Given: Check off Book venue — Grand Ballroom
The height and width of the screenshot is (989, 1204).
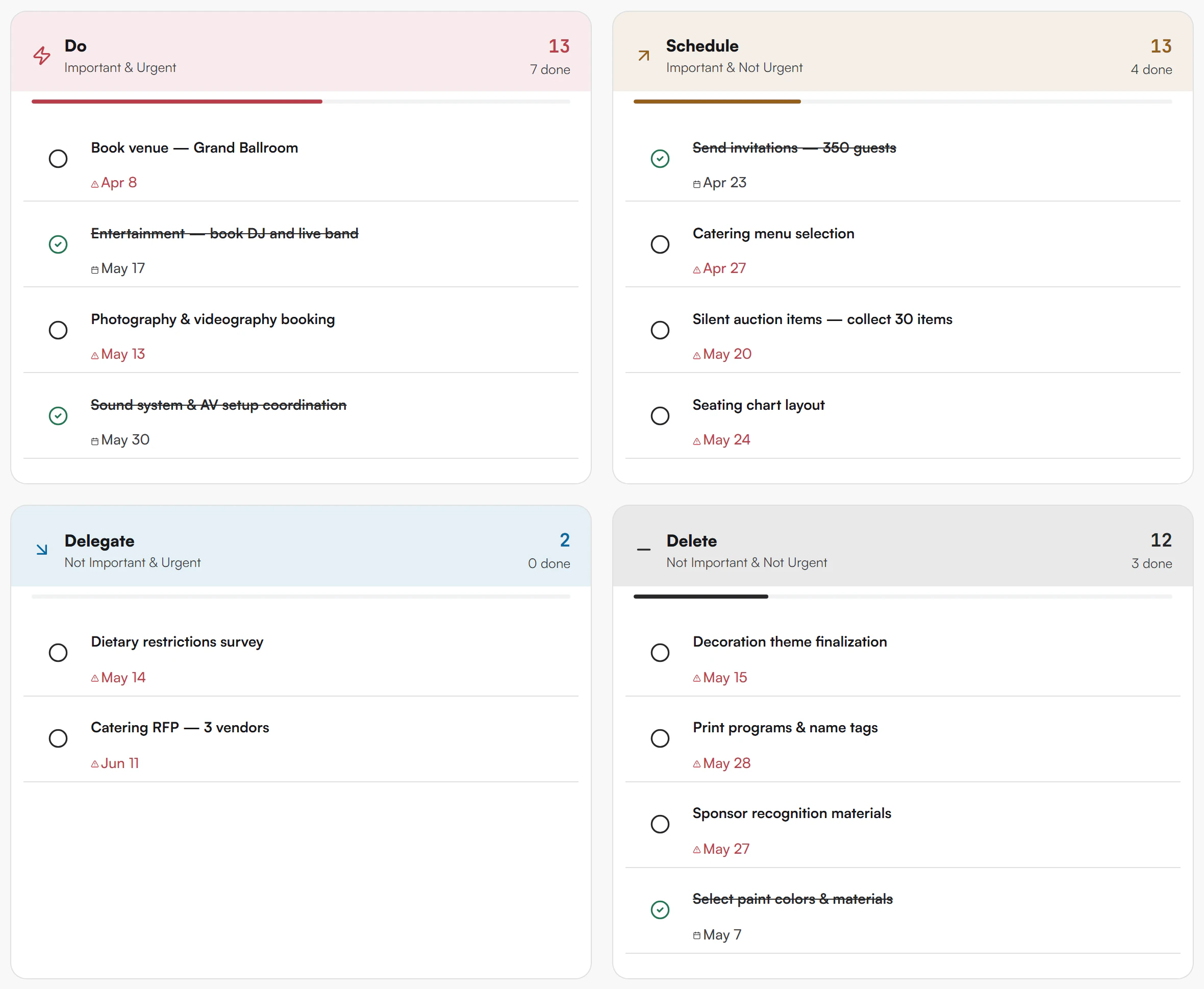Looking at the screenshot, I should tap(58, 158).
